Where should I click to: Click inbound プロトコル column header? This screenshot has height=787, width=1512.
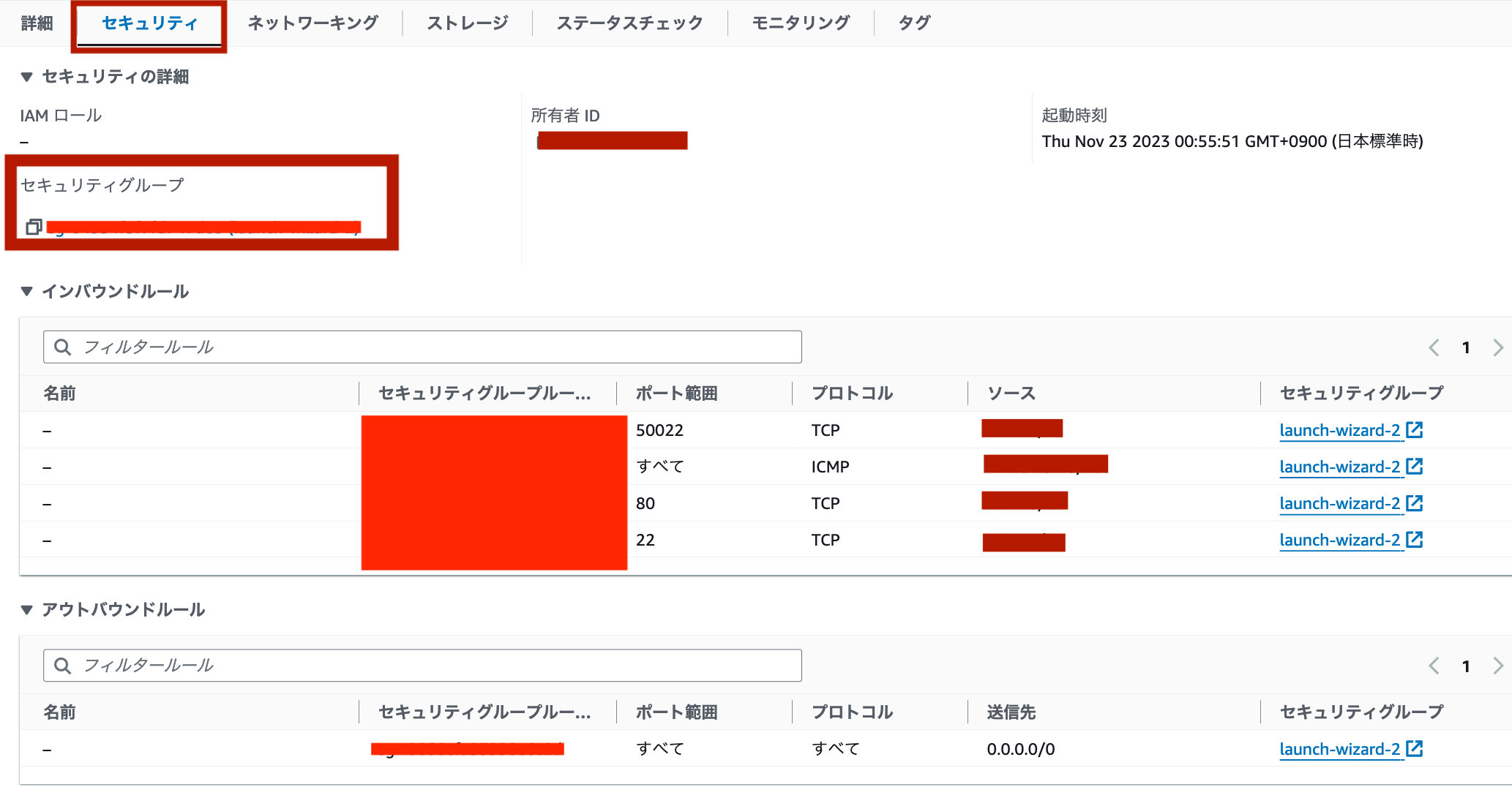[852, 393]
